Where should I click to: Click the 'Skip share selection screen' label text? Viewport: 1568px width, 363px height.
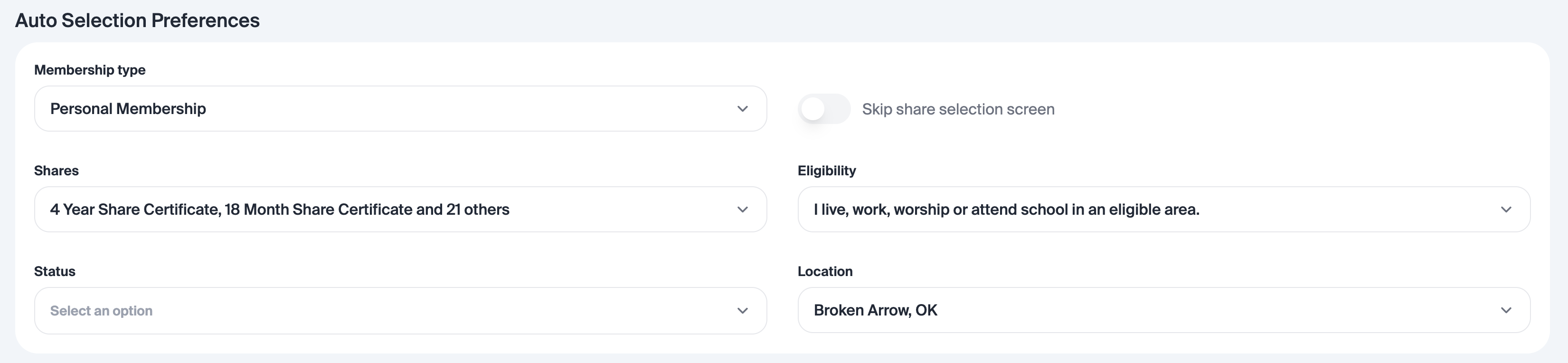click(957, 109)
